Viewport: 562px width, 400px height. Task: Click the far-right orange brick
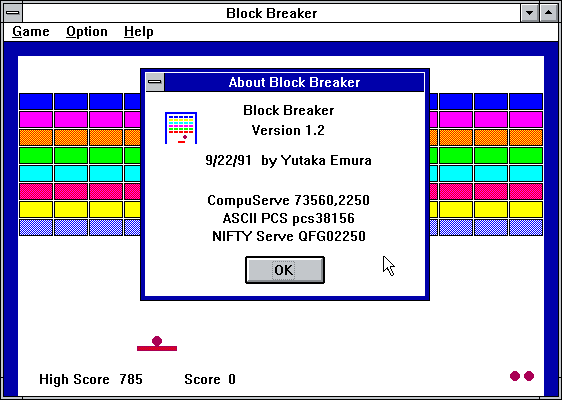526,138
